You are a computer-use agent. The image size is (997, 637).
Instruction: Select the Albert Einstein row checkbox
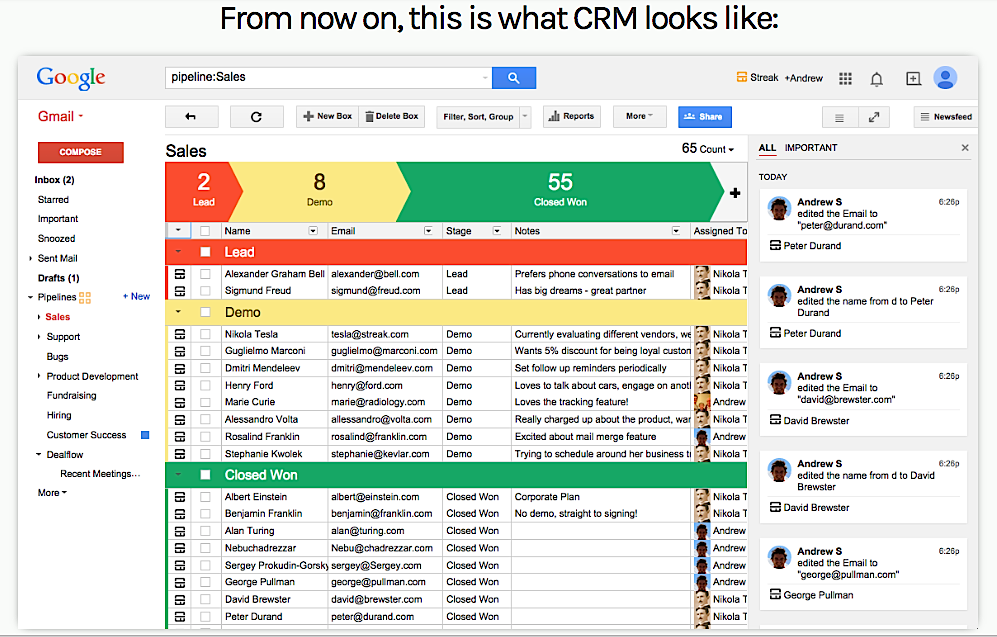(x=205, y=497)
